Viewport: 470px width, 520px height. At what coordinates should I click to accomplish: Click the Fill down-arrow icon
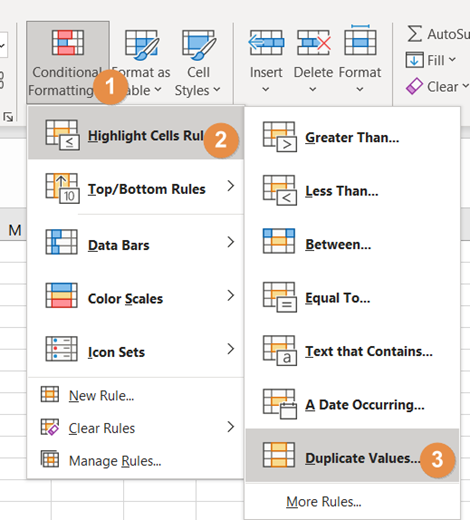click(414, 60)
